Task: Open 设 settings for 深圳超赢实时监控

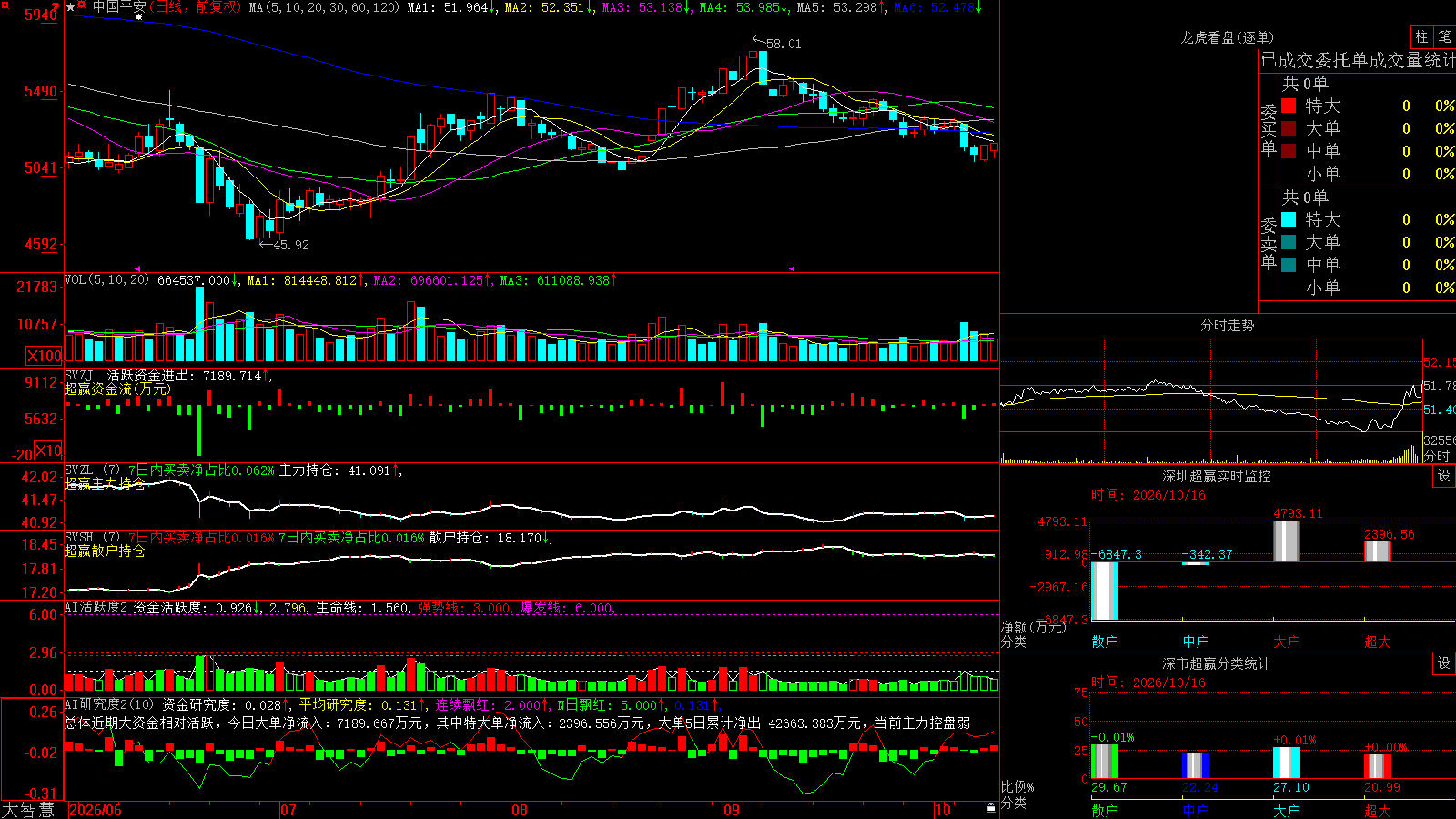Action: (1444, 476)
